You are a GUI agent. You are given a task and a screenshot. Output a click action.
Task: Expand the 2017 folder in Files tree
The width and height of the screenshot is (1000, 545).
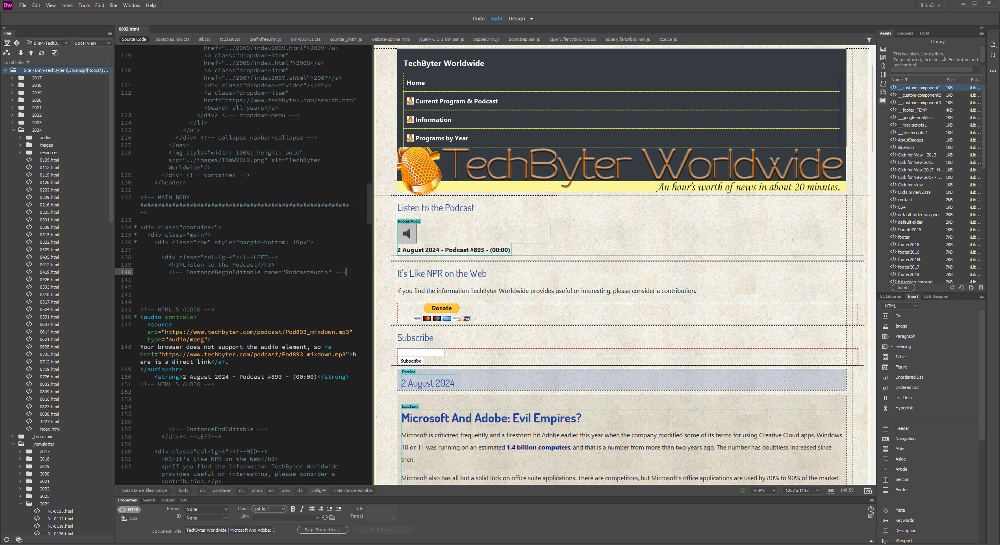[13, 77]
